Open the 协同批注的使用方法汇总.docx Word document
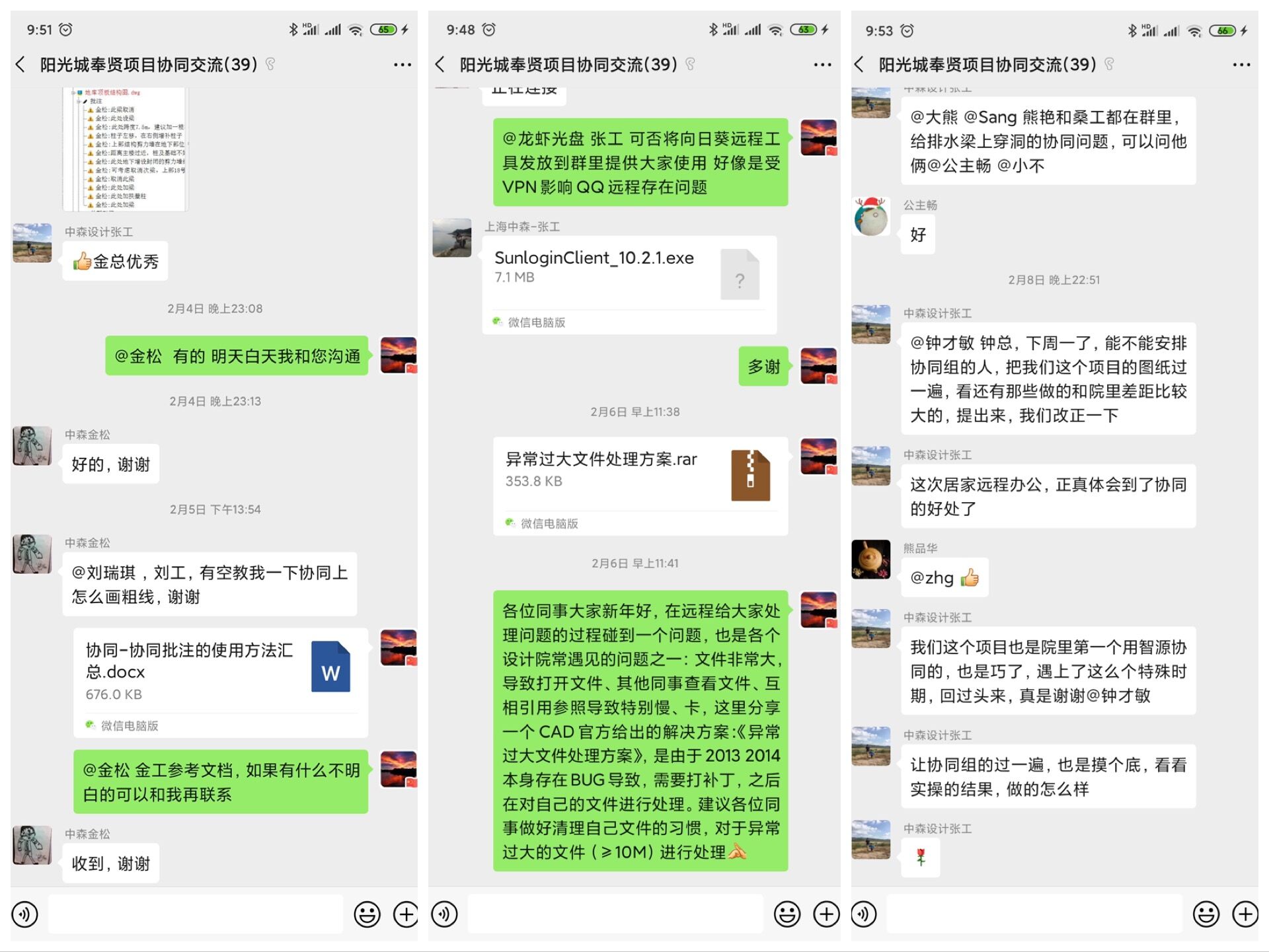The height and width of the screenshot is (952, 1269). coord(221,683)
